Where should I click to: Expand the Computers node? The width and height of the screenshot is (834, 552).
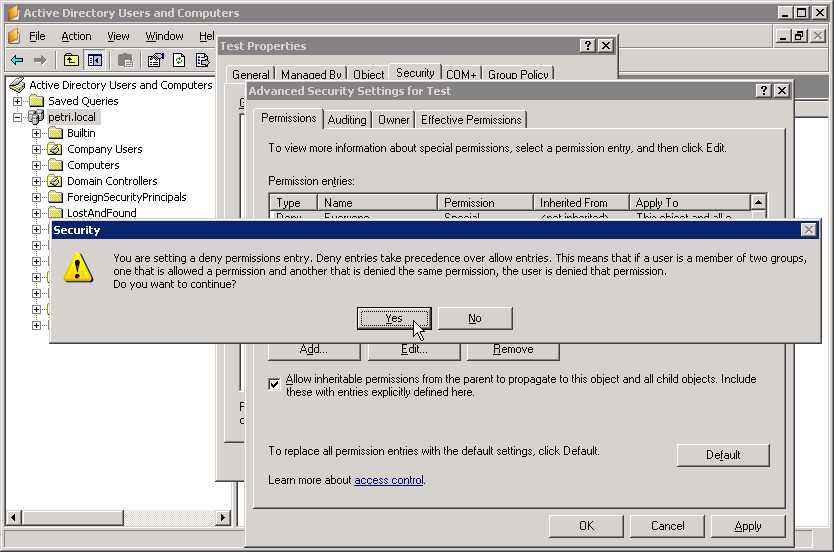(36, 165)
